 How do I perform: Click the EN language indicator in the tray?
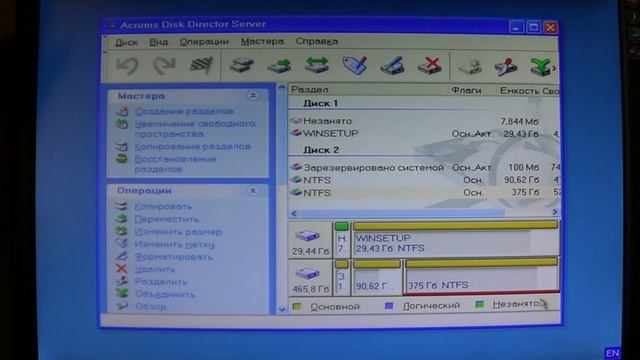(x=612, y=353)
